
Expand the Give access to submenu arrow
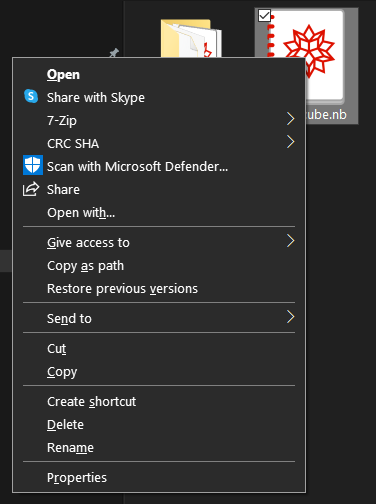tap(290, 241)
